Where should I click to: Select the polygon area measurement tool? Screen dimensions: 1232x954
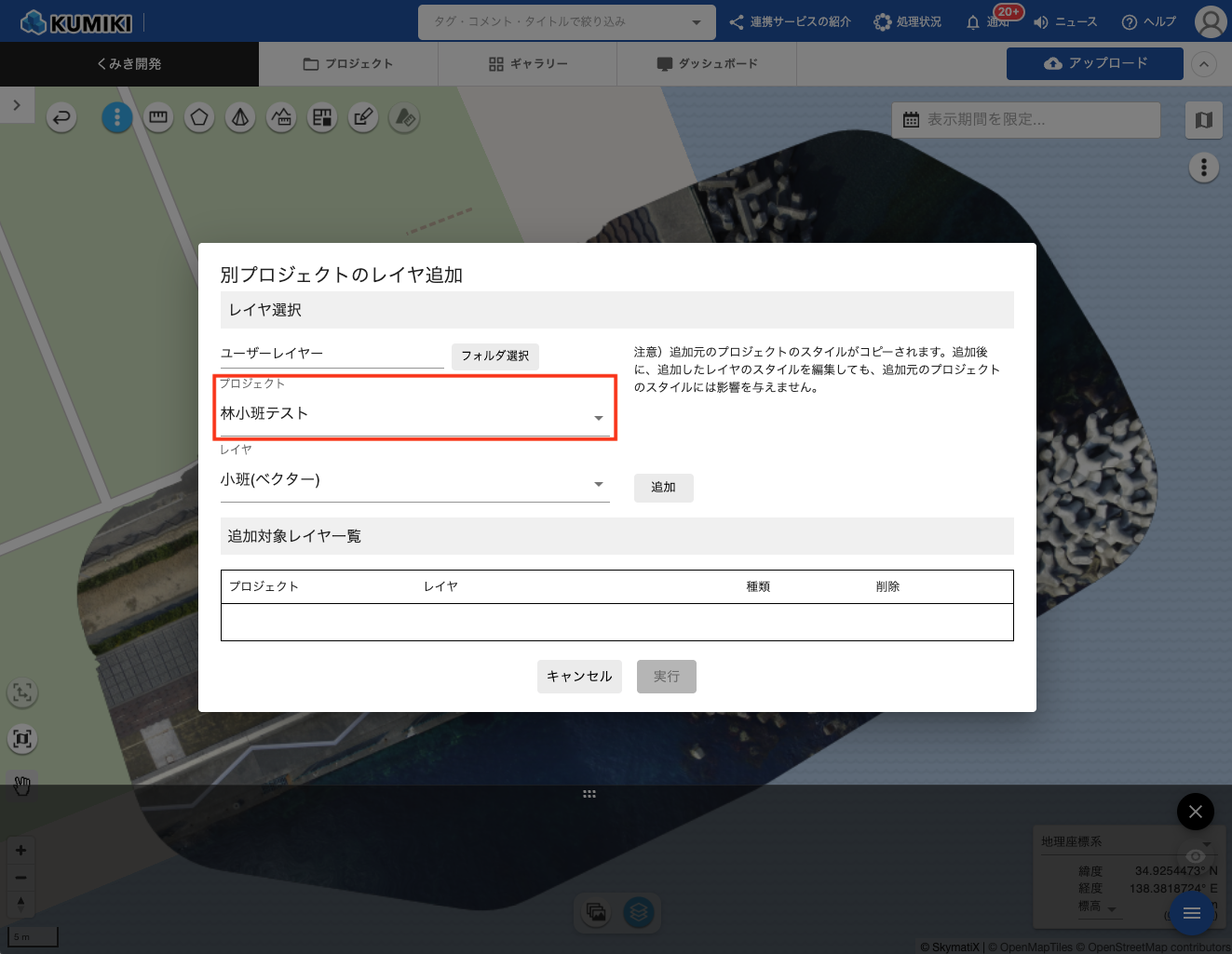tap(199, 117)
